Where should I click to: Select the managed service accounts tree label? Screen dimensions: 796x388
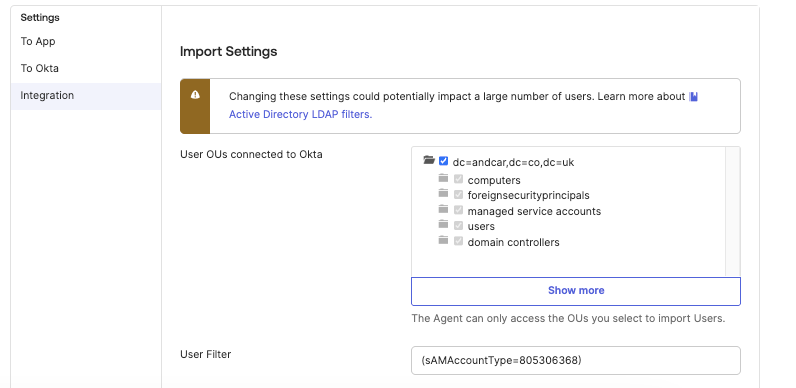[534, 211]
